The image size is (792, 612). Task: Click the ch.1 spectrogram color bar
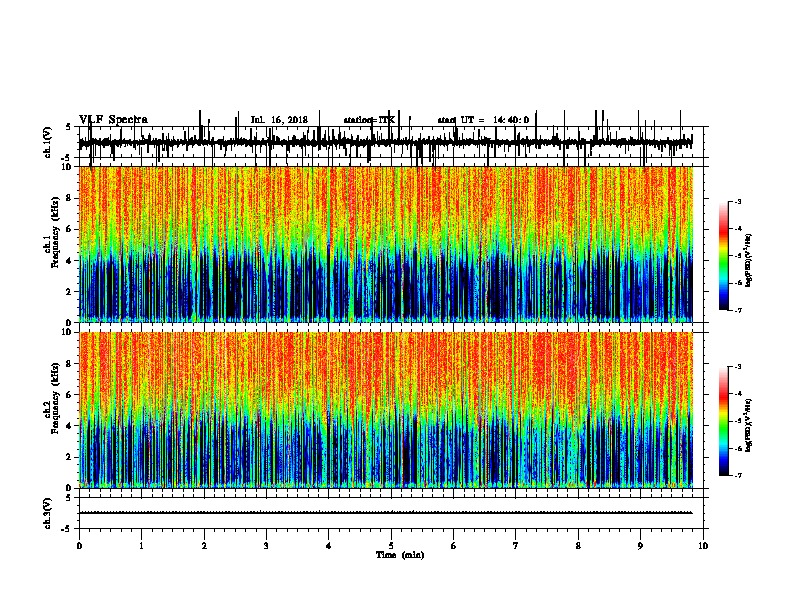tap(724, 256)
